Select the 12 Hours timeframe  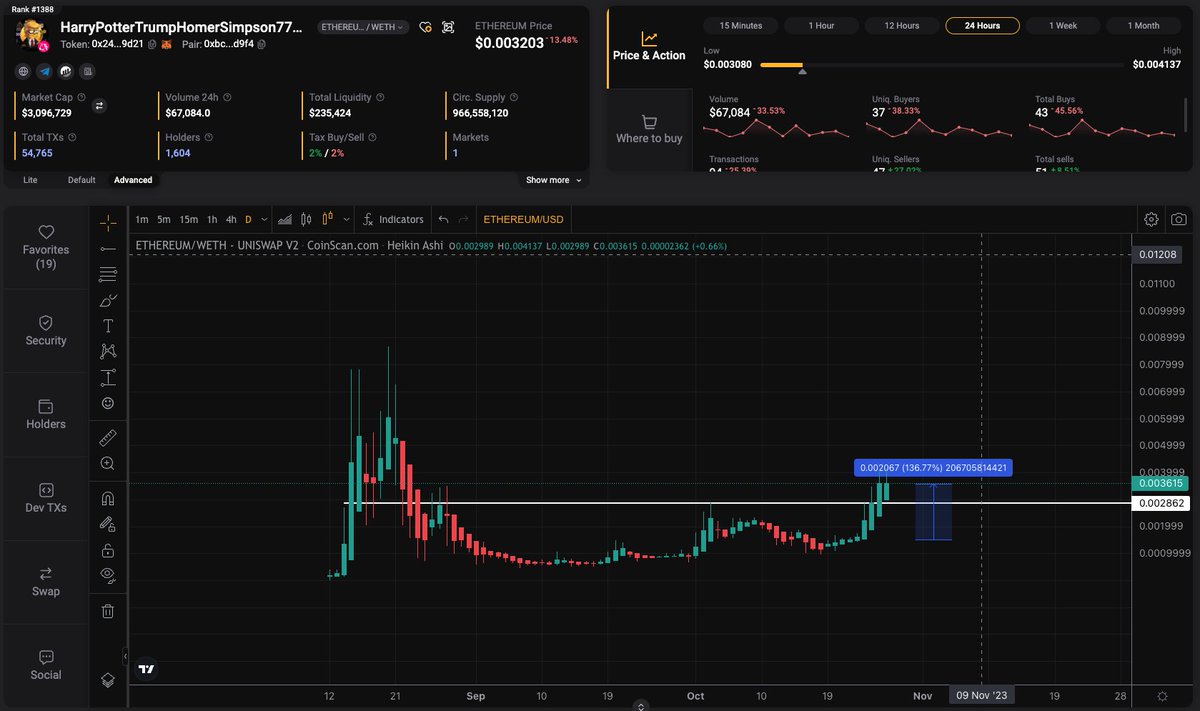[x=902, y=25]
